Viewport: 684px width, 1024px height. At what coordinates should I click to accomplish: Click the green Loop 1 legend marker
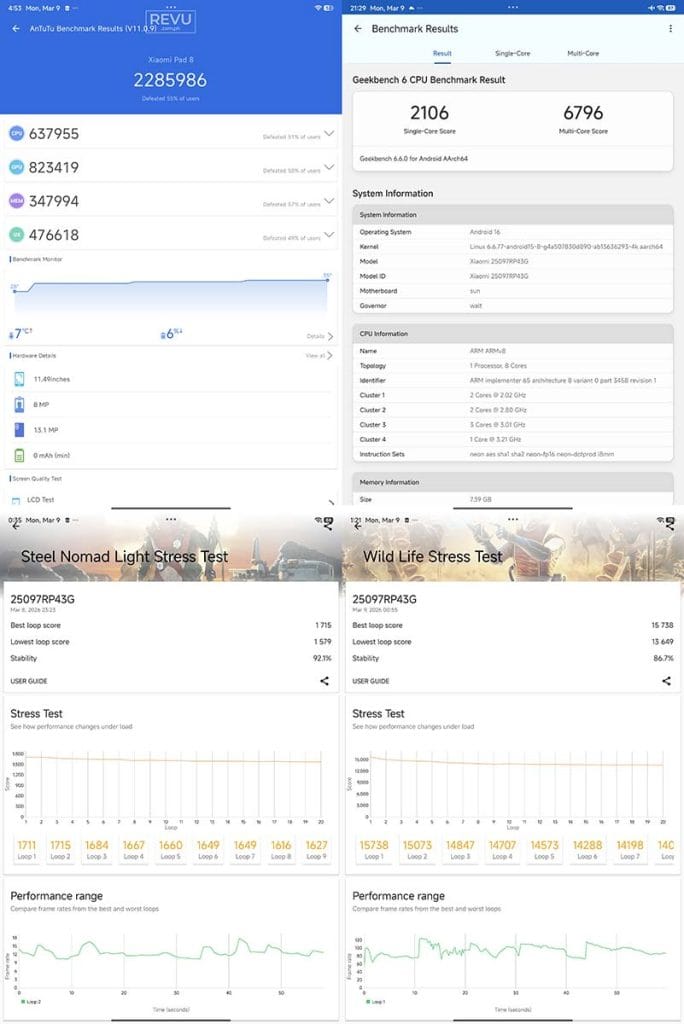pyautogui.click(x=368, y=1001)
